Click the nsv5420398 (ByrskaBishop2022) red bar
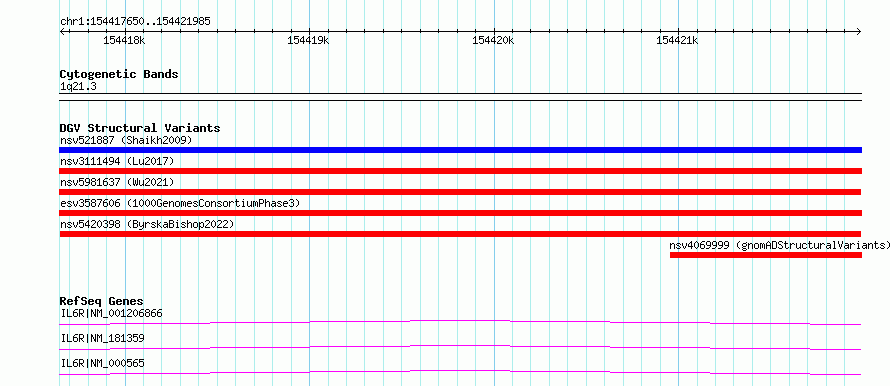Image resolution: width=890 pixels, height=386 pixels. click(x=460, y=234)
